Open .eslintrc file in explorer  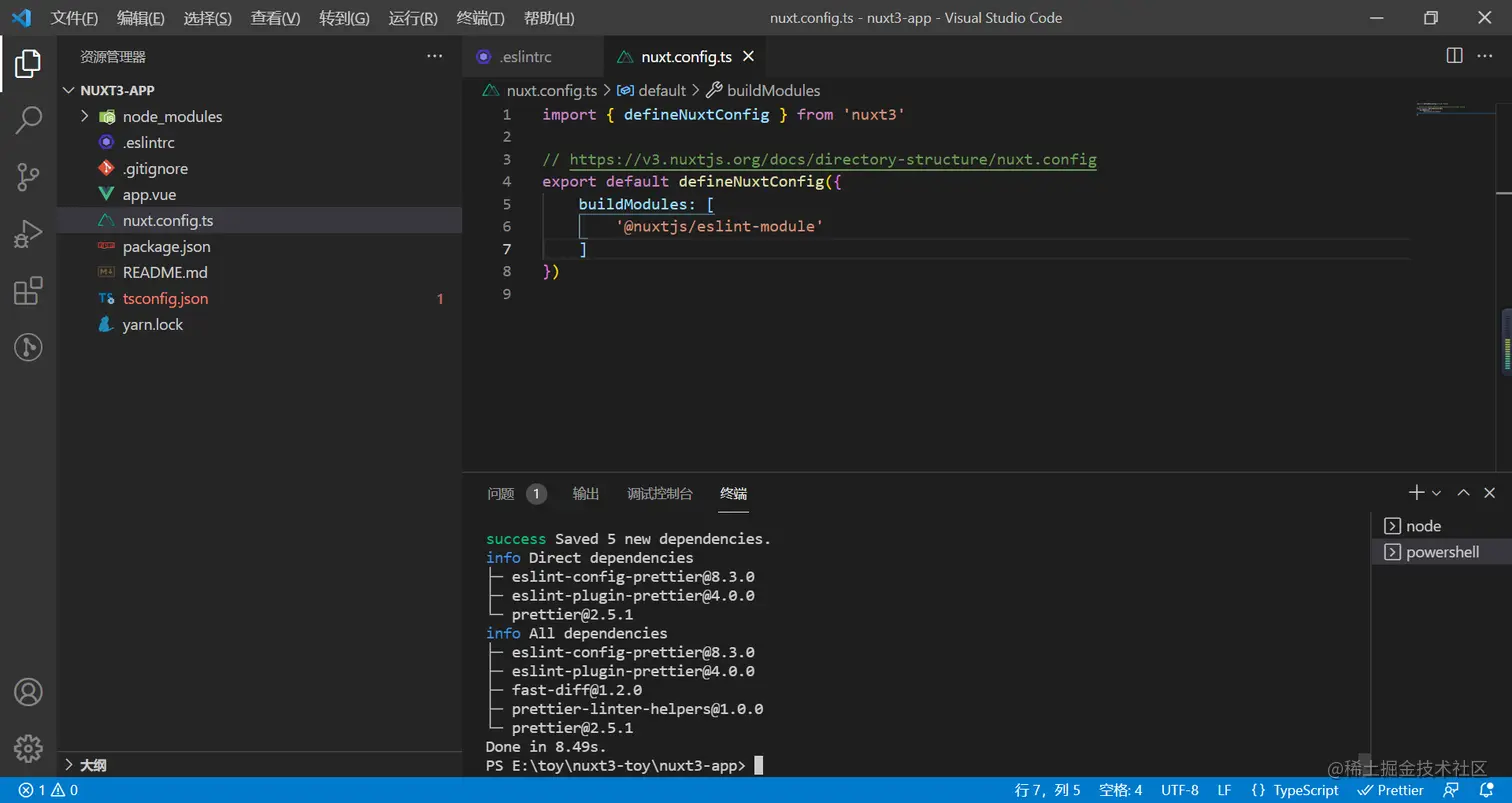click(x=260, y=142)
